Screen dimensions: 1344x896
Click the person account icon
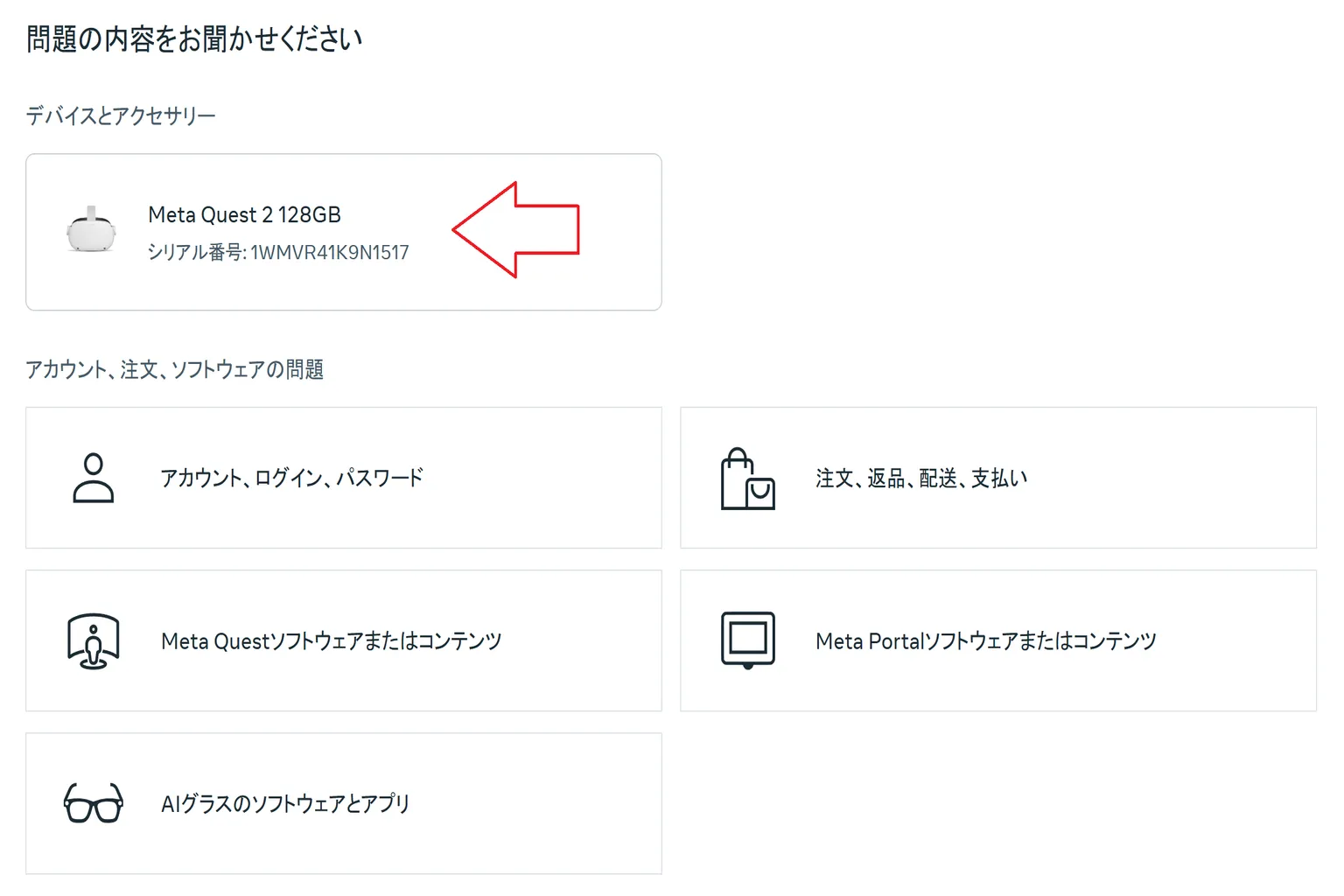(x=93, y=478)
